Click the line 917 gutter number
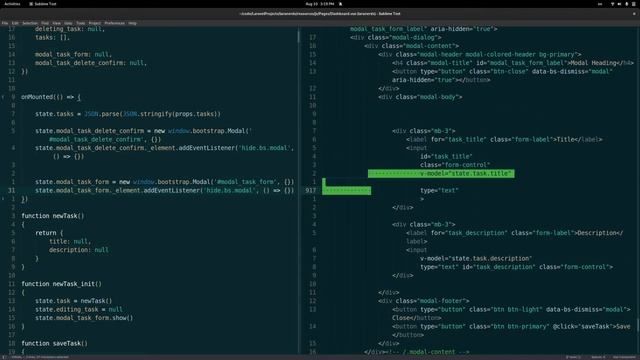This screenshot has width=640, height=360. [311, 190]
